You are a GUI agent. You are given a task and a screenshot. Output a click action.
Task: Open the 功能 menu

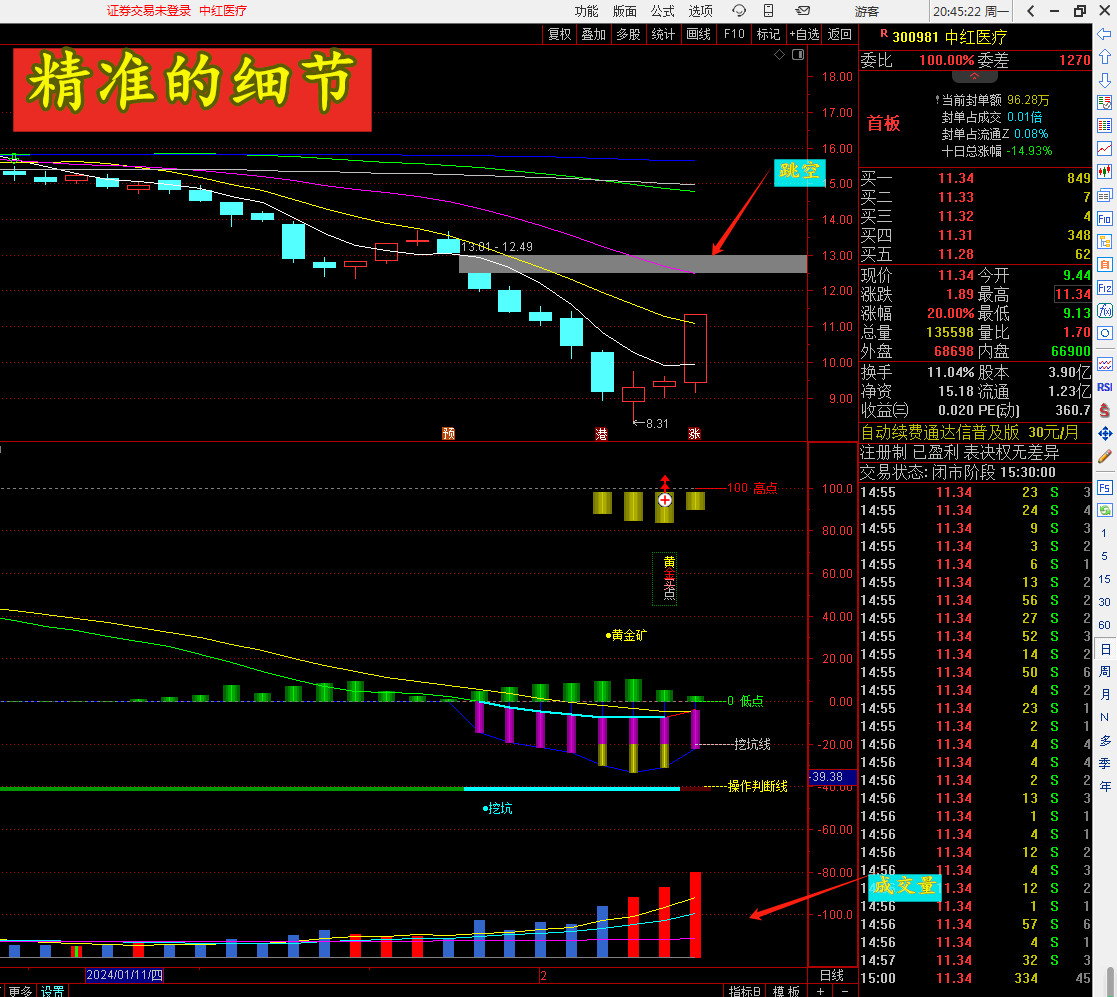pyautogui.click(x=586, y=11)
